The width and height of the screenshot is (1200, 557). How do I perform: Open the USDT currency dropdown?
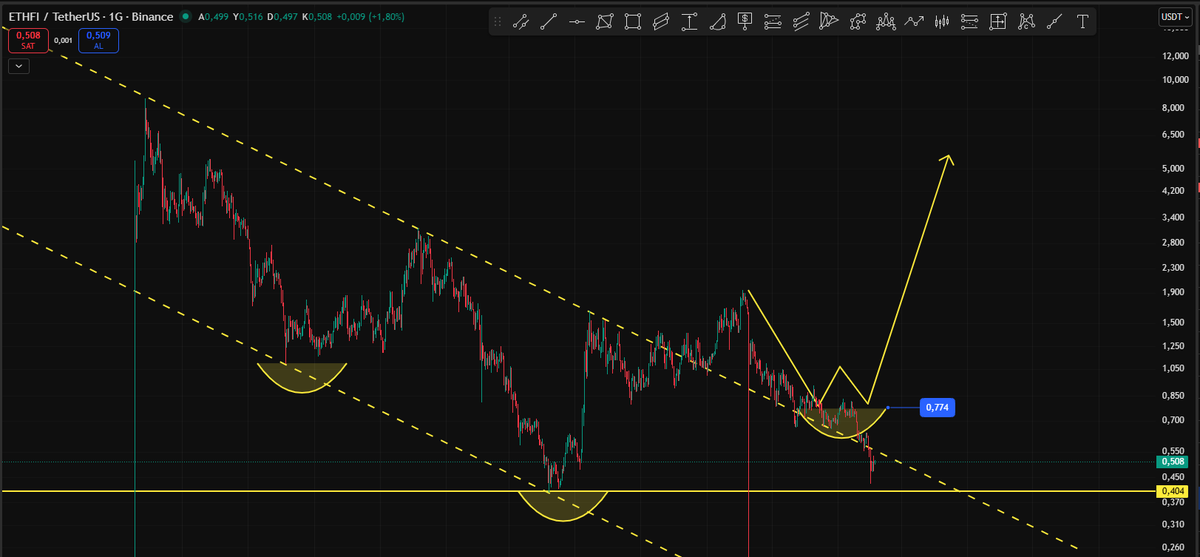tap(1176, 17)
